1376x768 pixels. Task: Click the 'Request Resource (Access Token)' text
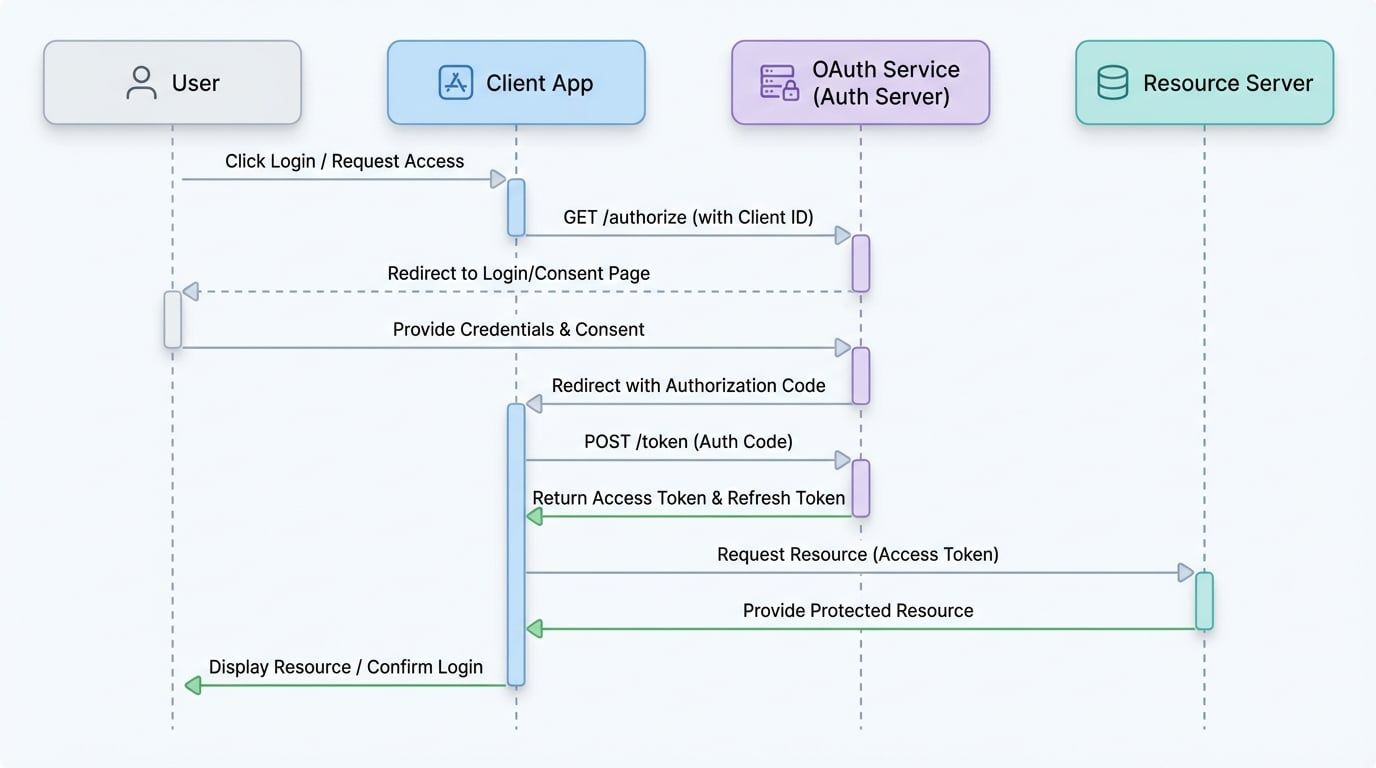857,554
